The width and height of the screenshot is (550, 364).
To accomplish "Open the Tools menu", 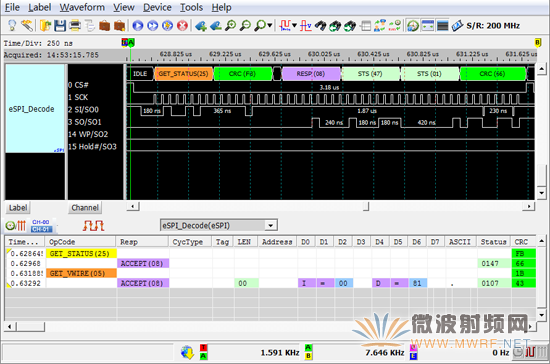I will pyautogui.click(x=191, y=7).
